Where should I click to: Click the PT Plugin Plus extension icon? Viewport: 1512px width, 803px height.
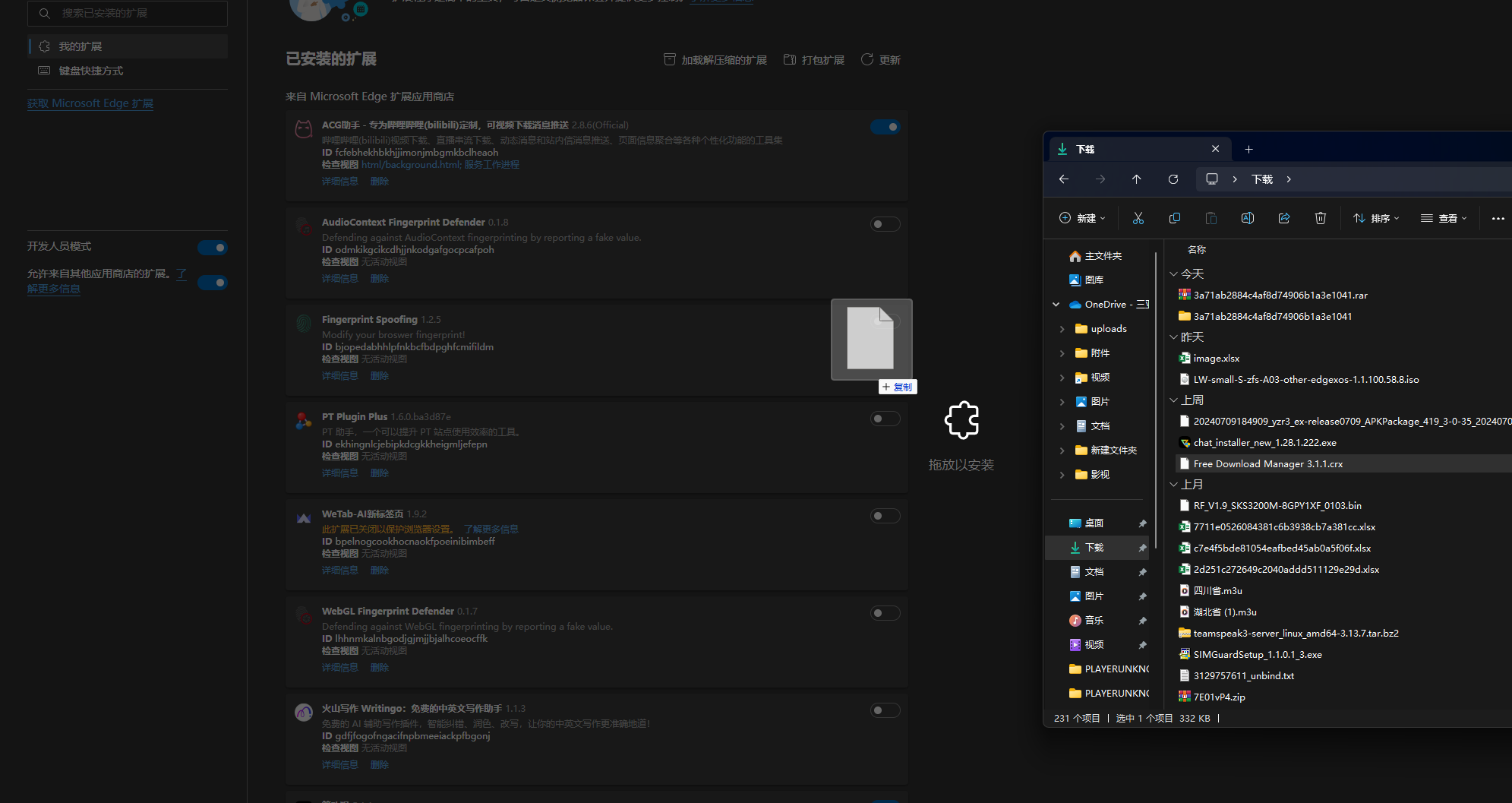coord(303,420)
